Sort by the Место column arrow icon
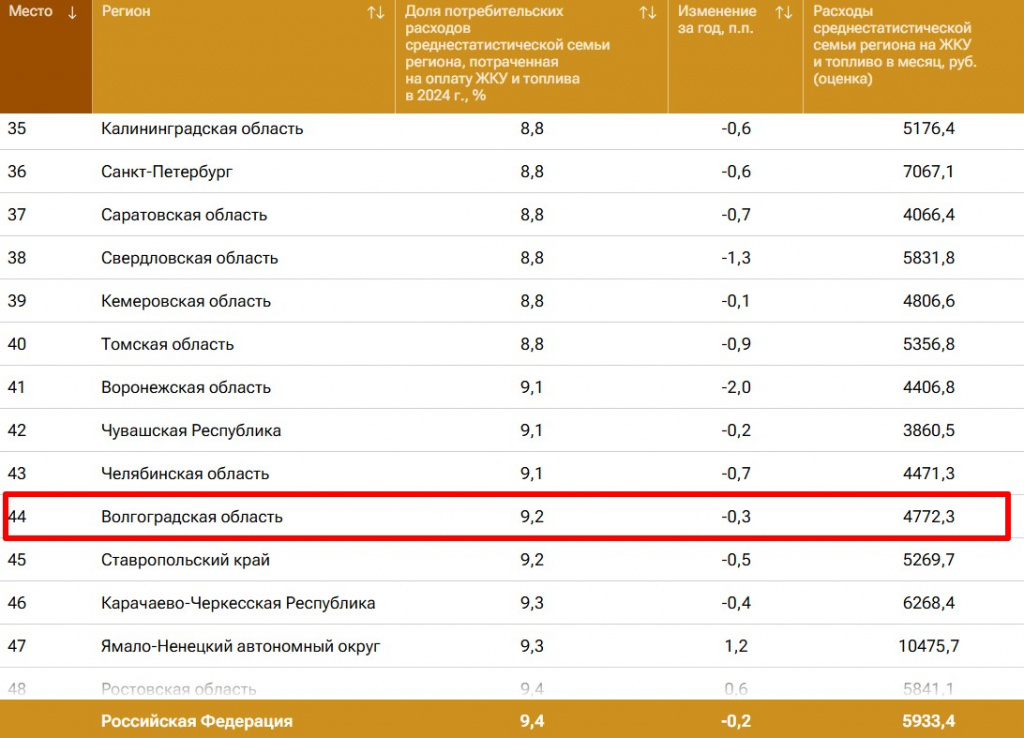This screenshot has width=1024, height=738. pyautogui.click(x=72, y=12)
